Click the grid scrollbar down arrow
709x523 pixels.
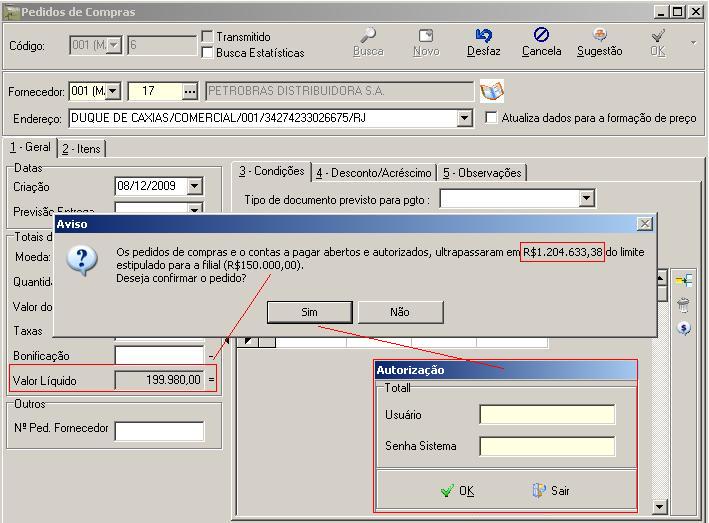click(x=660, y=506)
